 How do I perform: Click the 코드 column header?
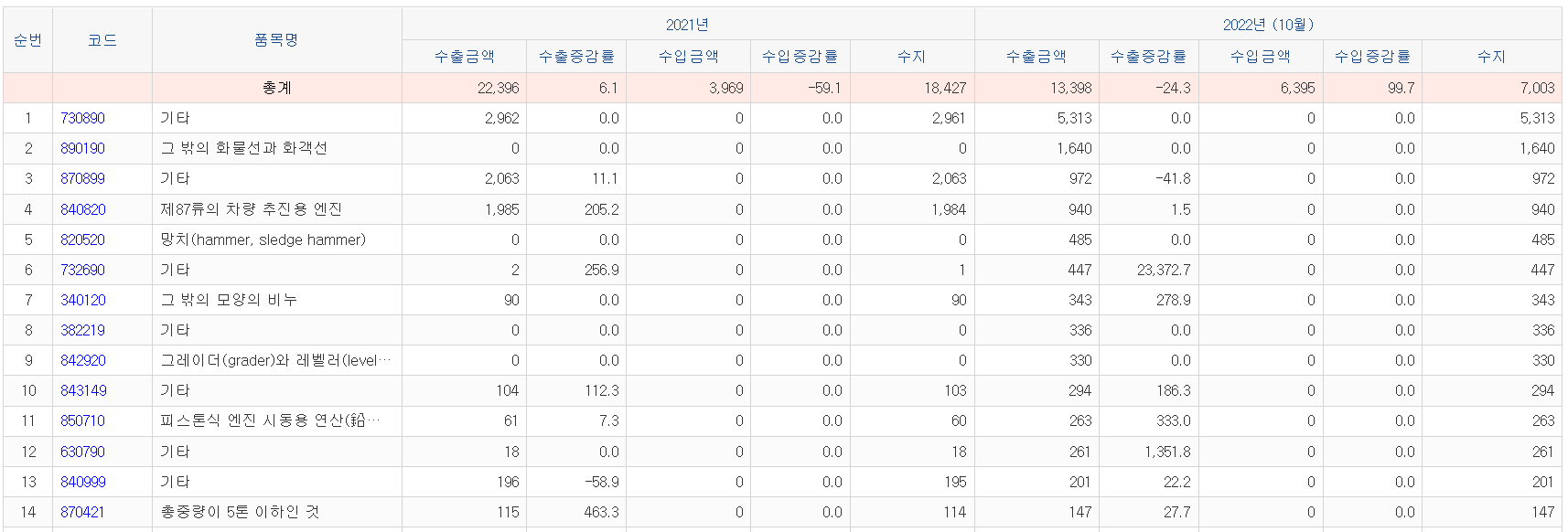pyautogui.click(x=102, y=40)
